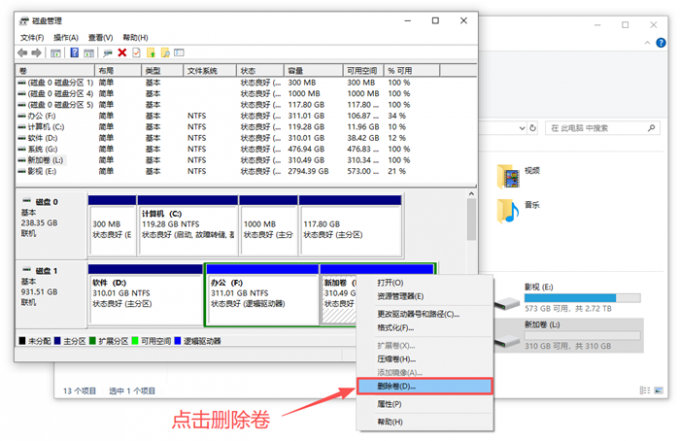This screenshot has width=680, height=441.
Task: Click the 视频 folder icon in Explorer window
Action: click(x=508, y=176)
